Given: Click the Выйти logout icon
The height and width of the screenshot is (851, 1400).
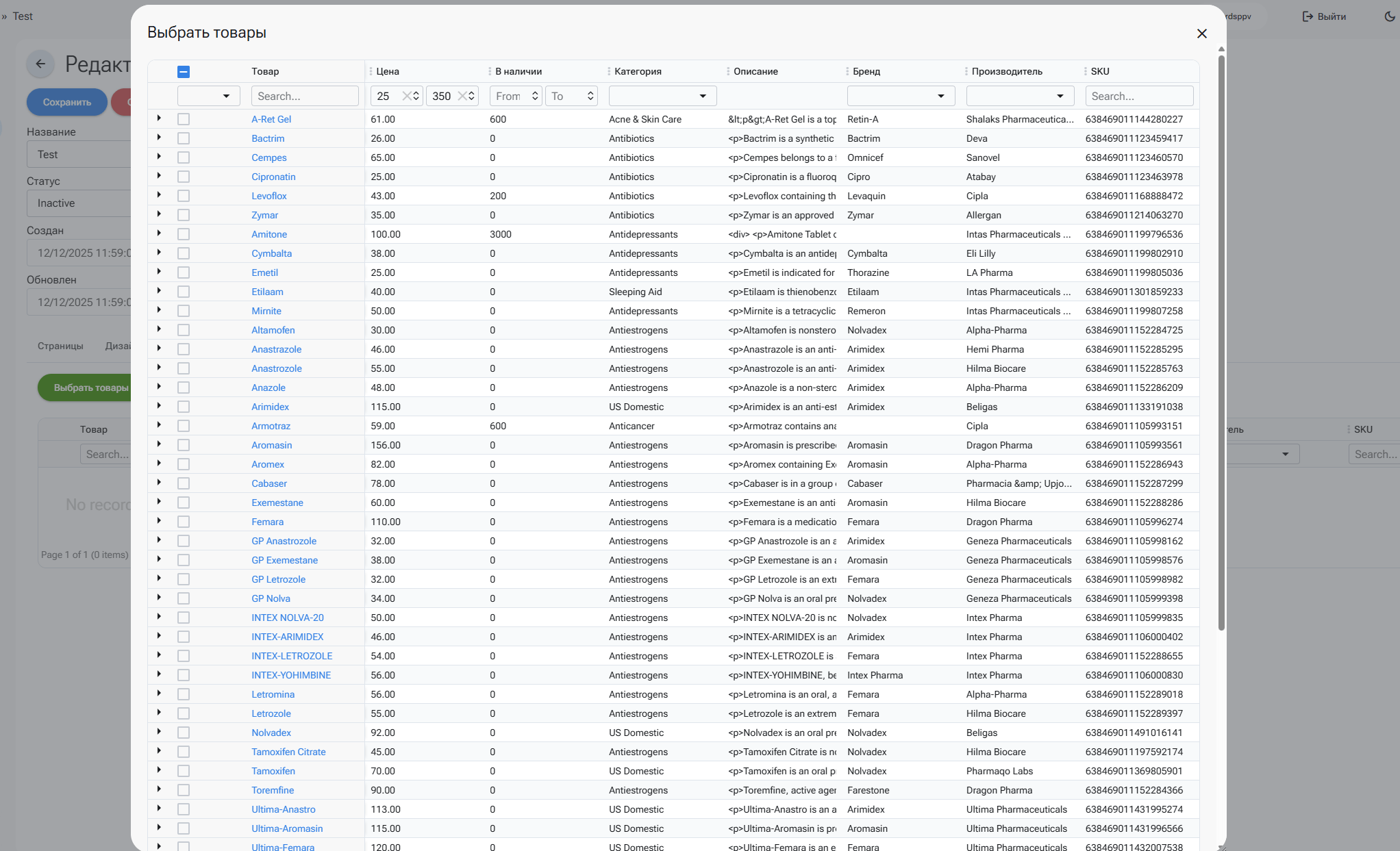Looking at the screenshot, I should point(1308,16).
